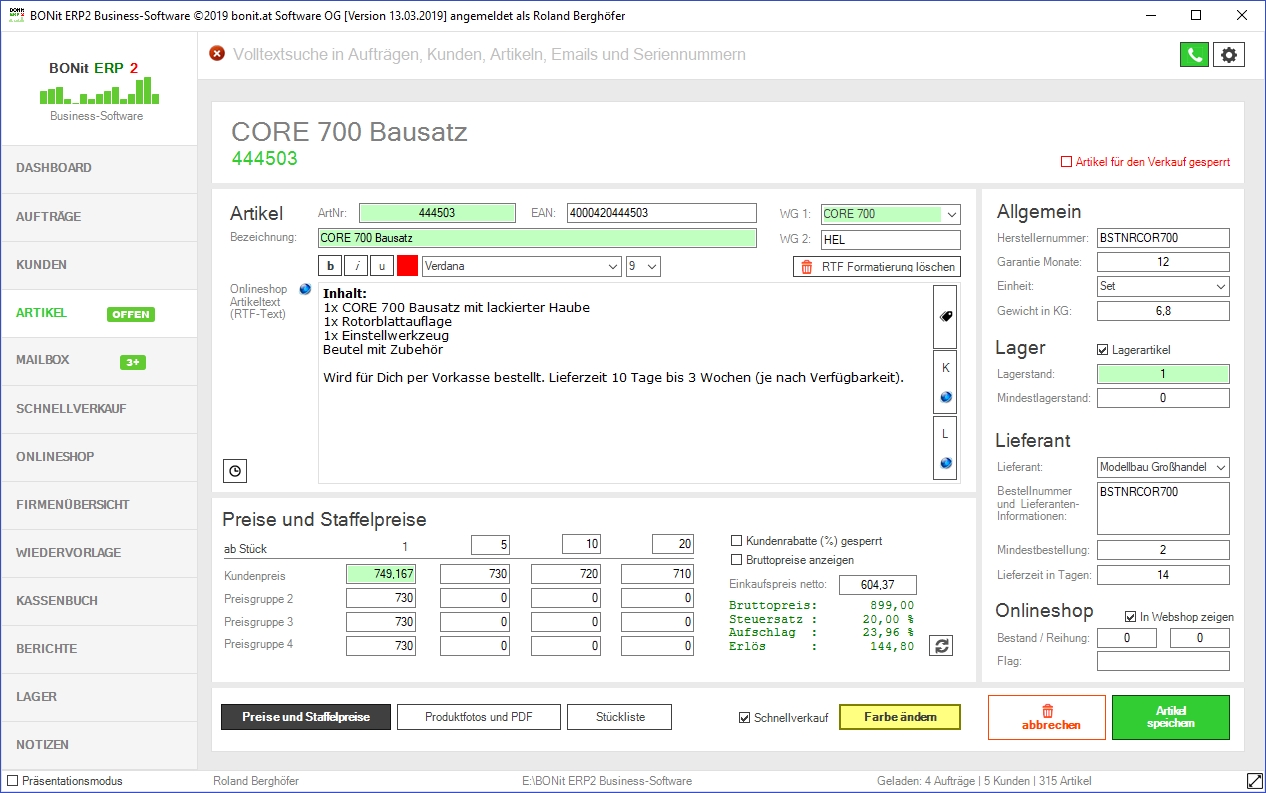Click Artikel speichern button

pos(1171,717)
